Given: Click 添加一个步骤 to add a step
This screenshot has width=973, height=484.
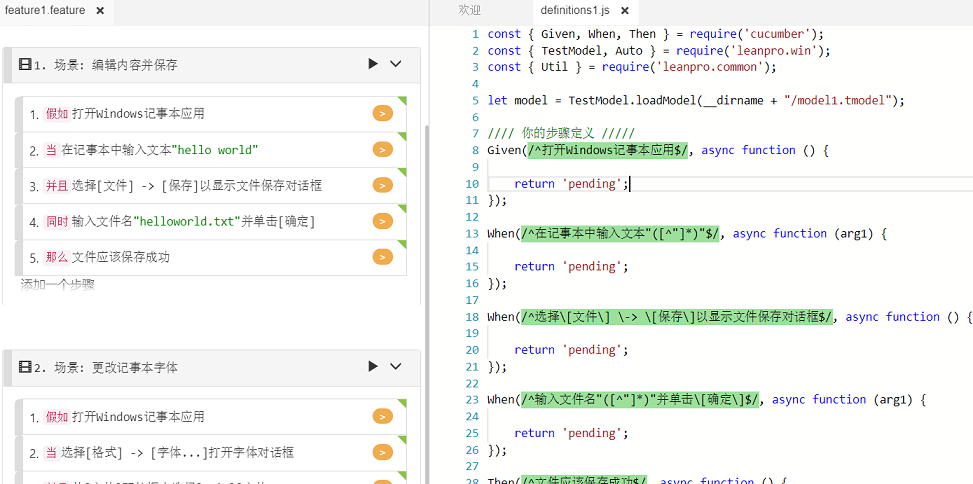Looking at the screenshot, I should point(58,284).
